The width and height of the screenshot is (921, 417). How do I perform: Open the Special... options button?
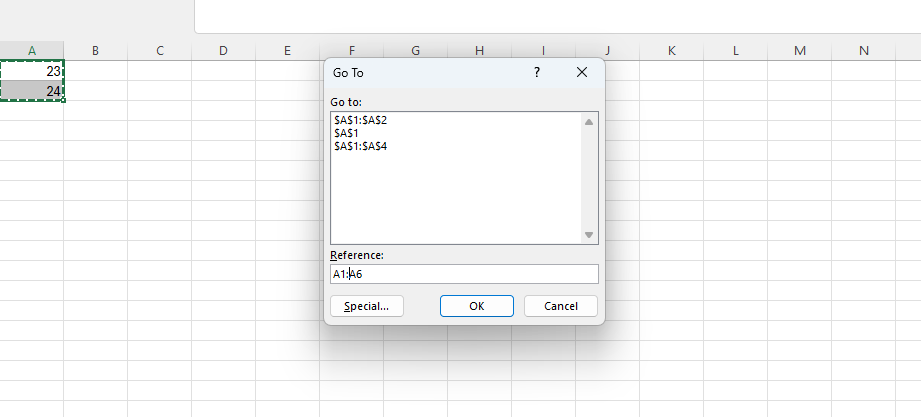(367, 306)
